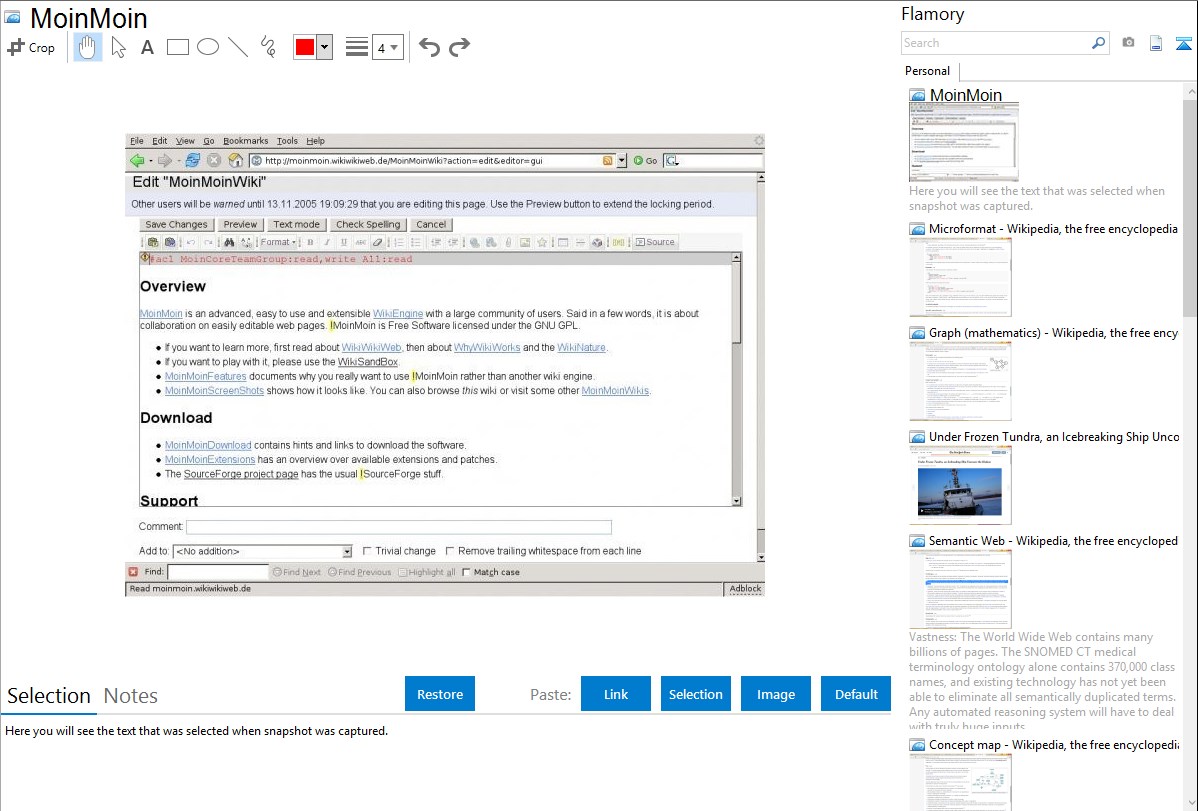This screenshot has height=811, width=1198.
Task: Switch to the Notes tab
Action: click(x=131, y=696)
